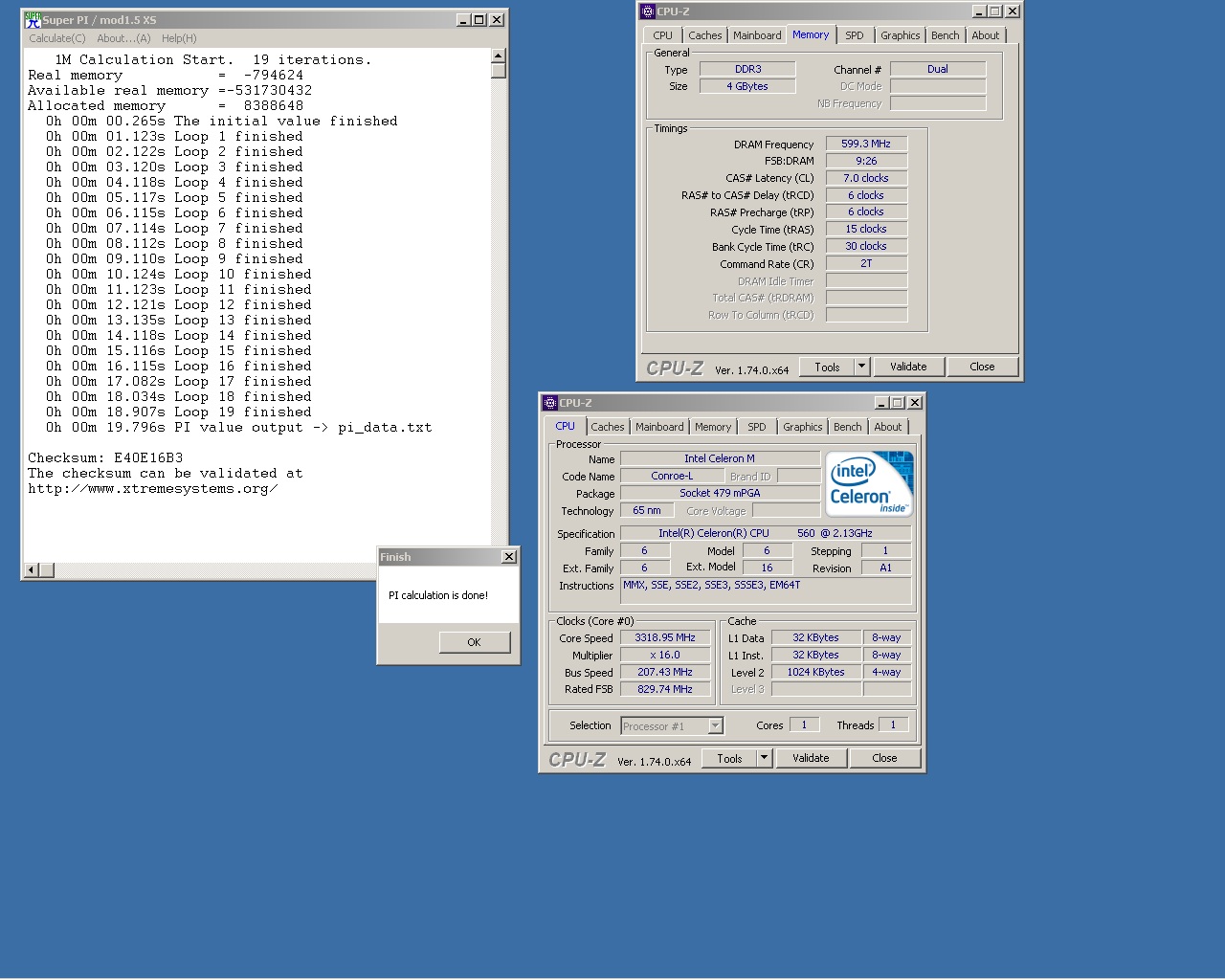Click Super PI horizontal scrollbar left arrow
The image size is (1225, 980).
[x=32, y=570]
